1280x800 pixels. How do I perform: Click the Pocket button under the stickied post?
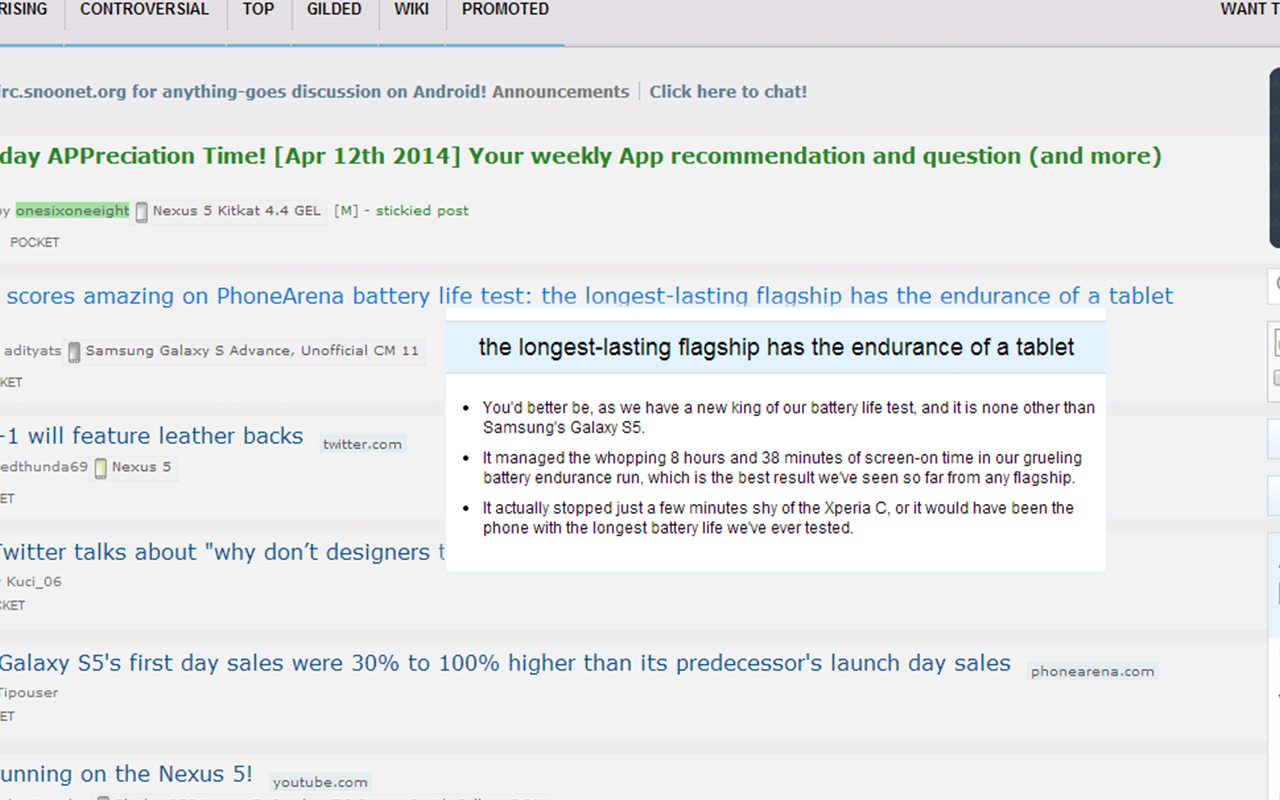tap(35, 242)
